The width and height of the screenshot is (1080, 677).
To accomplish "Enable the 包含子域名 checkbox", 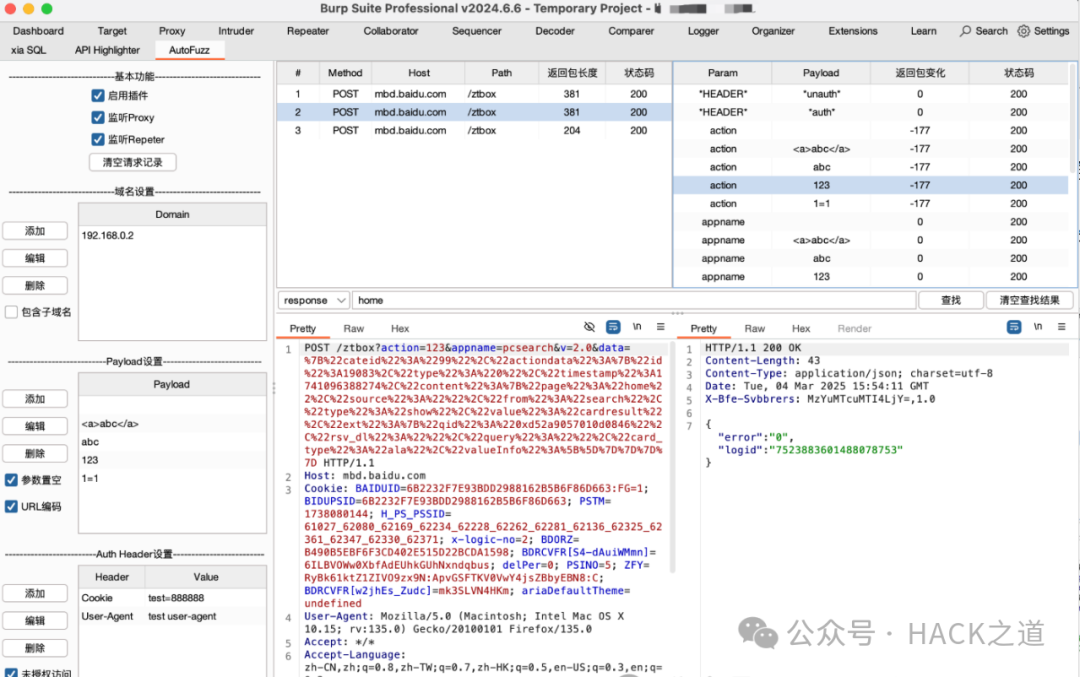I will pos(11,312).
